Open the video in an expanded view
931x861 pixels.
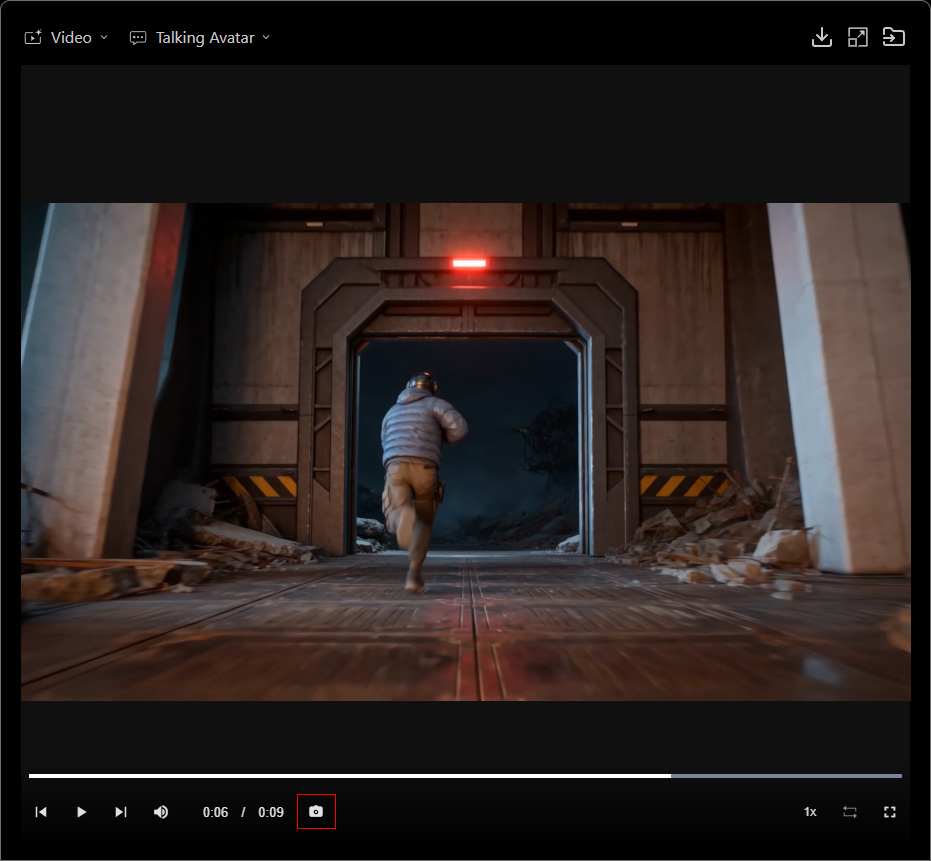pyautogui.click(x=857, y=37)
